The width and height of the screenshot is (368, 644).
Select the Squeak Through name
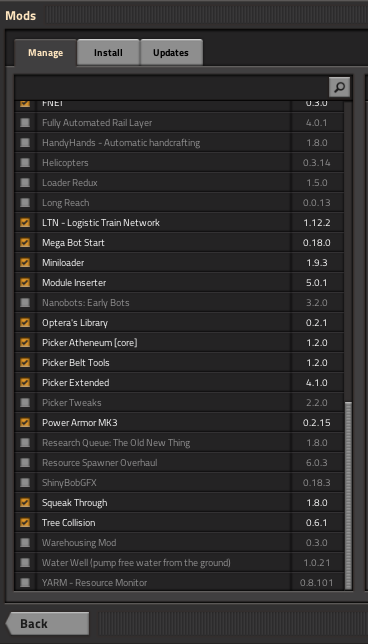74,503
